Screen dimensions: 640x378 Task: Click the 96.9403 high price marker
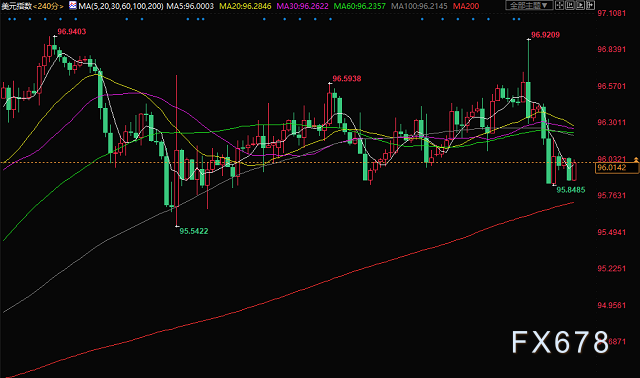pos(72,31)
